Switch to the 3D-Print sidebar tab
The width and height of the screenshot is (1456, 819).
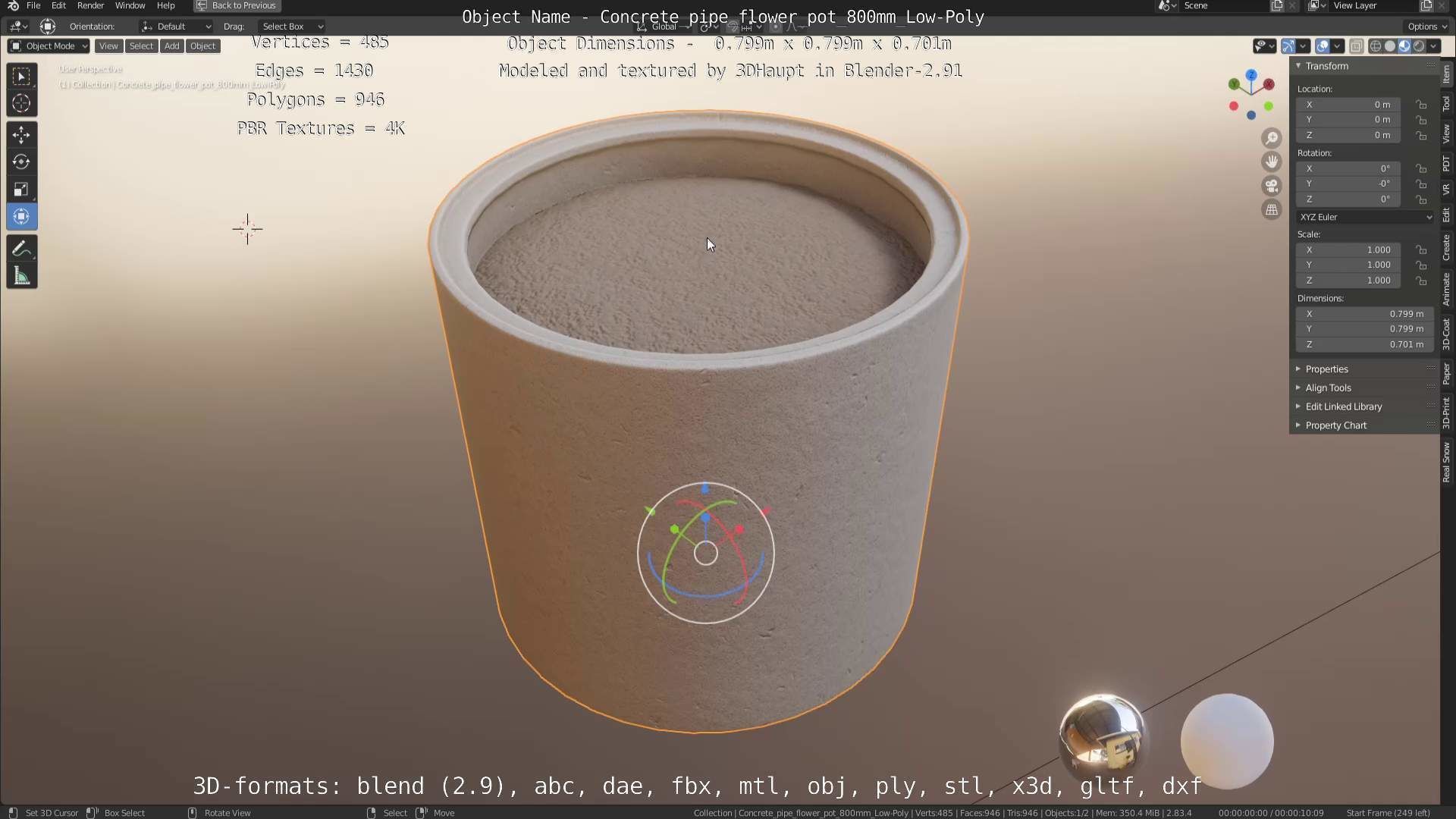click(x=1447, y=413)
